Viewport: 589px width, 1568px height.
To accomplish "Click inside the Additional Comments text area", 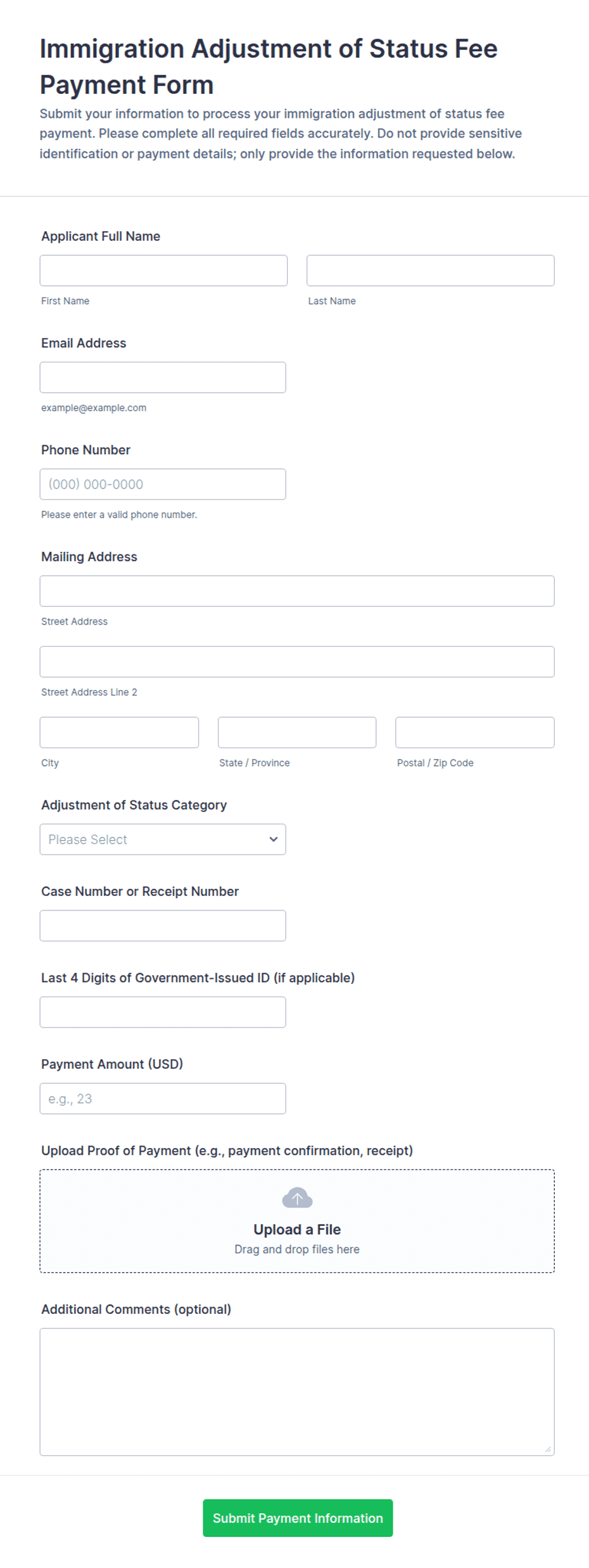I will coord(297,1391).
